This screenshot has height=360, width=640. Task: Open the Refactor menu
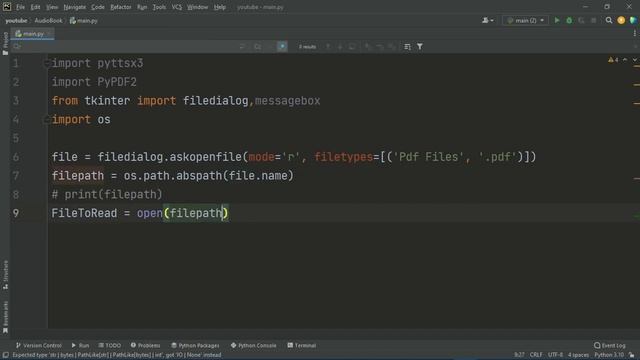[121, 7]
